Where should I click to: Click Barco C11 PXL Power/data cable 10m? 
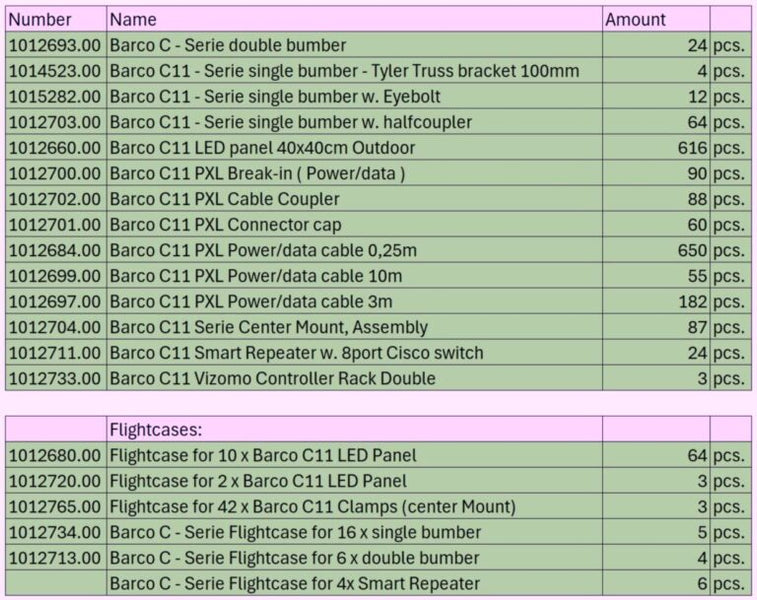click(x=354, y=276)
